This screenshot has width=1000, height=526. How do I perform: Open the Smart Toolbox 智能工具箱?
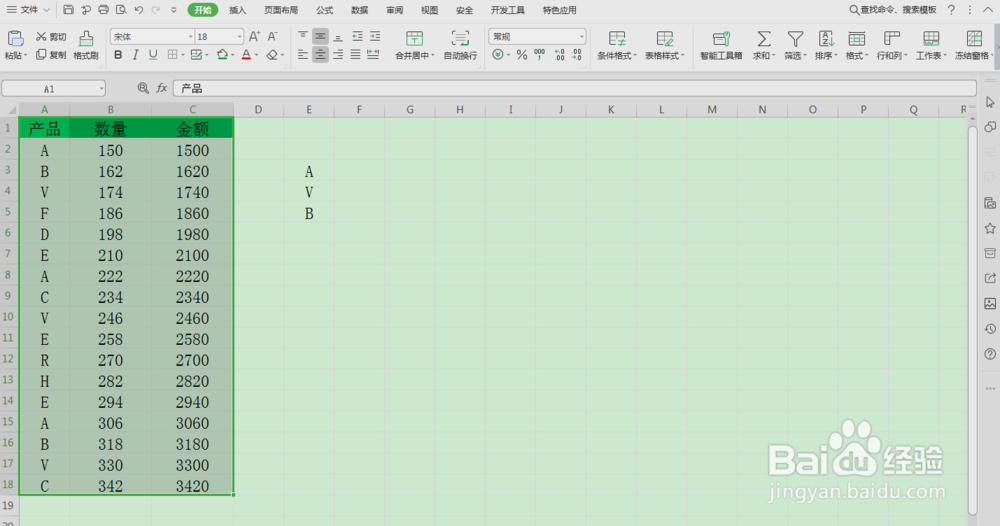tap(721, 45)
